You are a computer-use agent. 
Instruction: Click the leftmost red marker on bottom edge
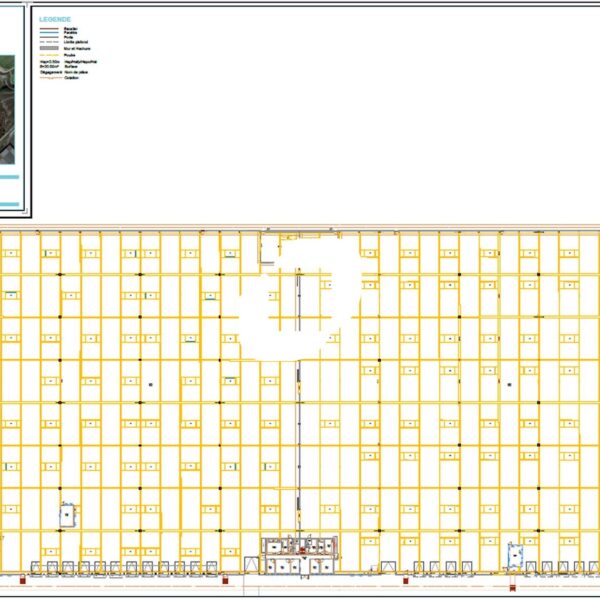24,578
